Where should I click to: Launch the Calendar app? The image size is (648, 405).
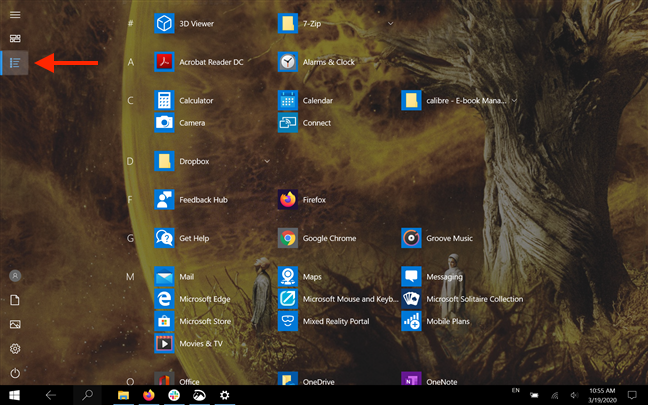[305, 100]
